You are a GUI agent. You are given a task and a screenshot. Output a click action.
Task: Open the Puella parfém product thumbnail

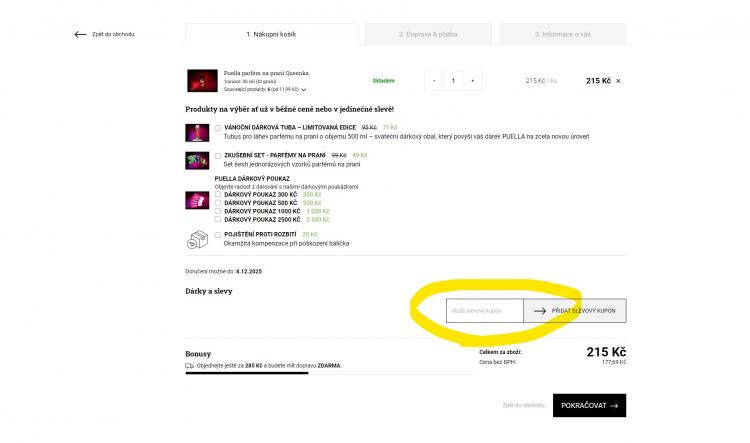click(202, 81)
